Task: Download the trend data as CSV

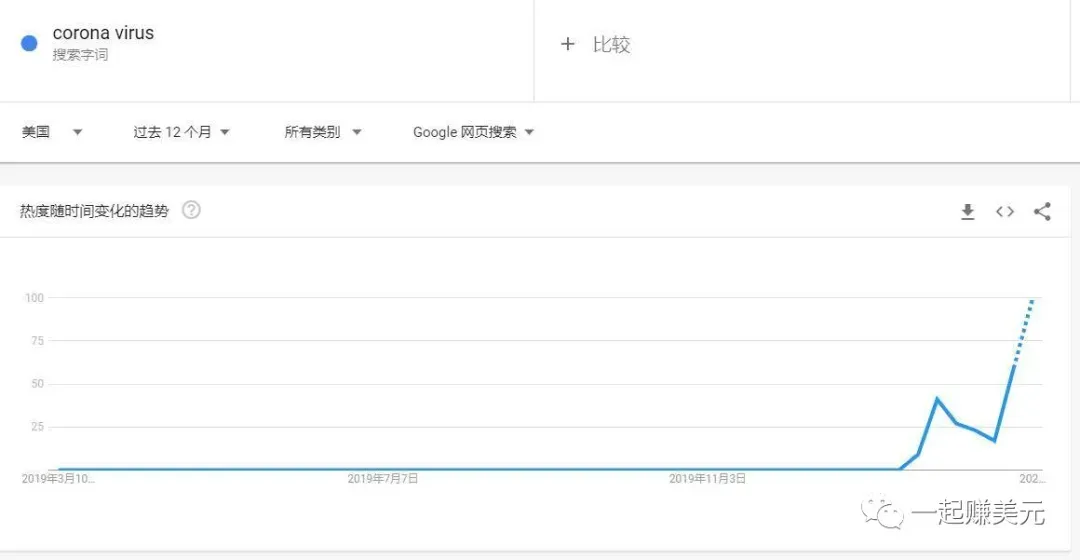Action: (968, 211)
